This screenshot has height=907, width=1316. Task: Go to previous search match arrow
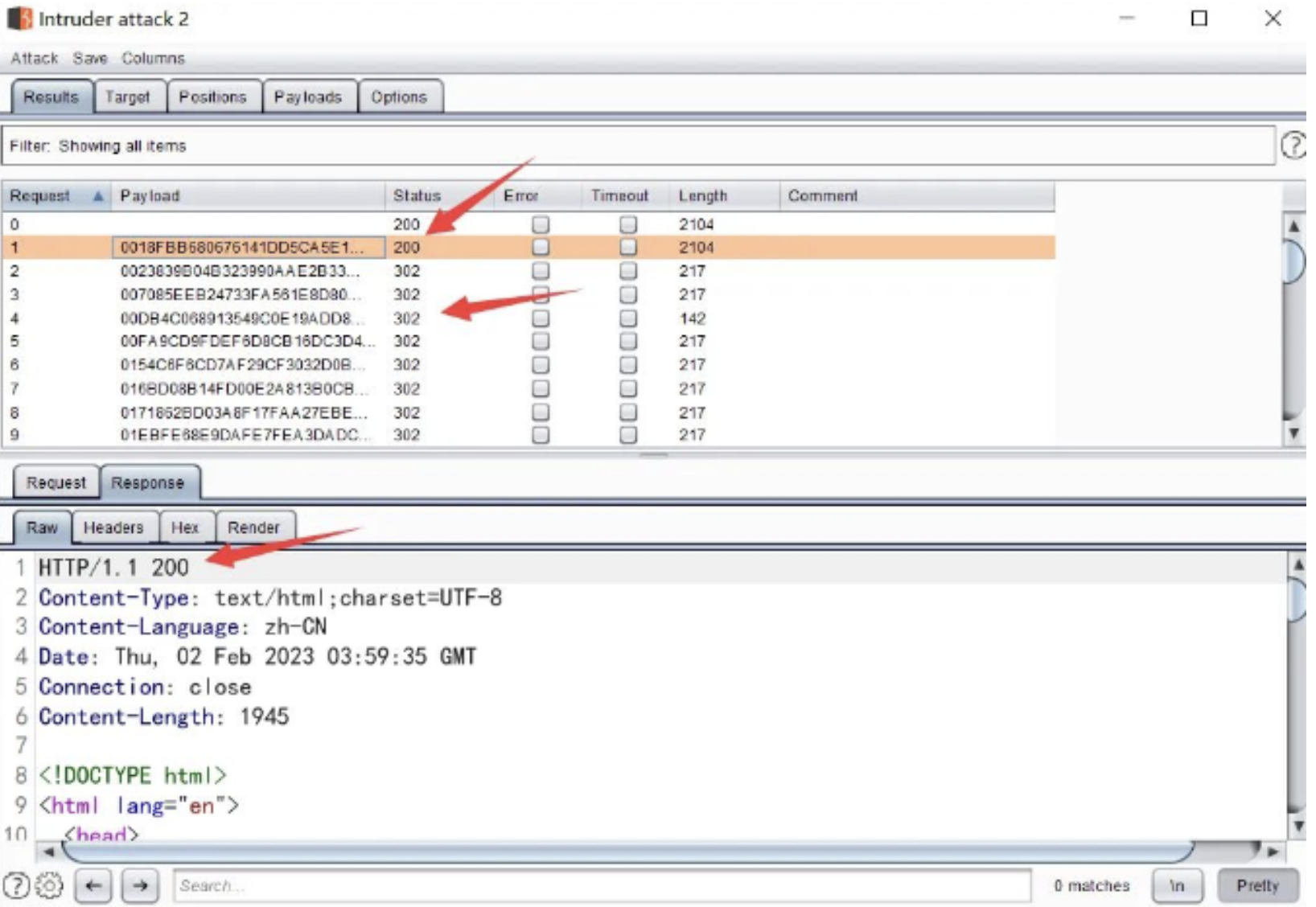[x=93, y=885]
